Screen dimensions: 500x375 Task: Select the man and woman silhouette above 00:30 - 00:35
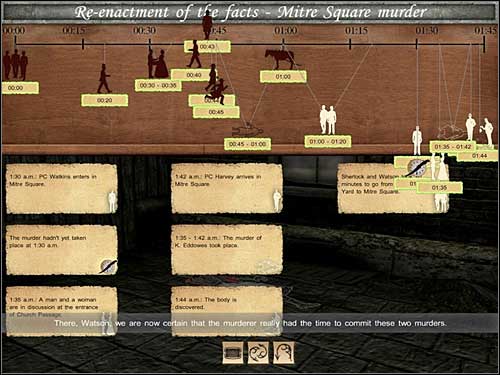pyautogui.click(x=158, y=63)
